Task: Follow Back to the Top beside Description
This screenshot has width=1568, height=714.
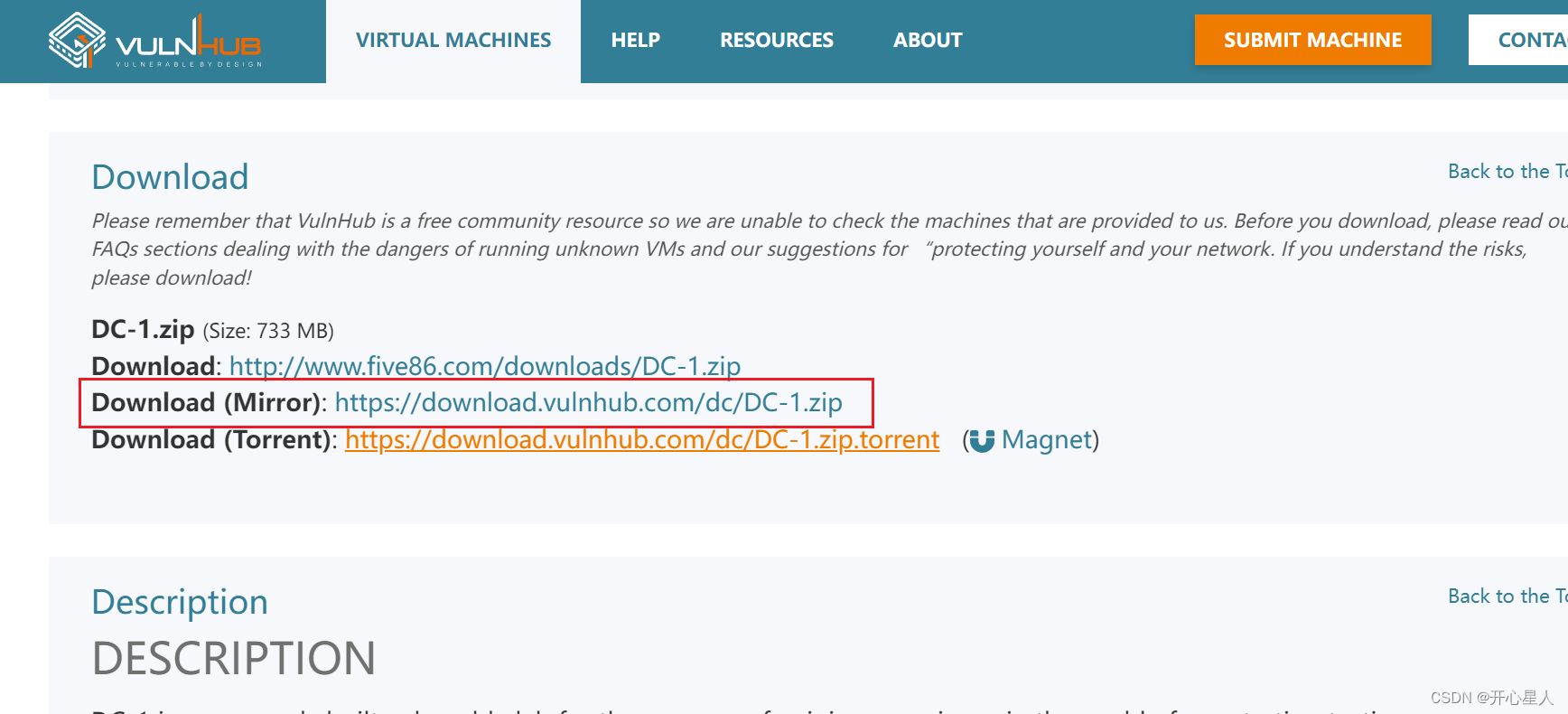Action: coord(1507,597)
